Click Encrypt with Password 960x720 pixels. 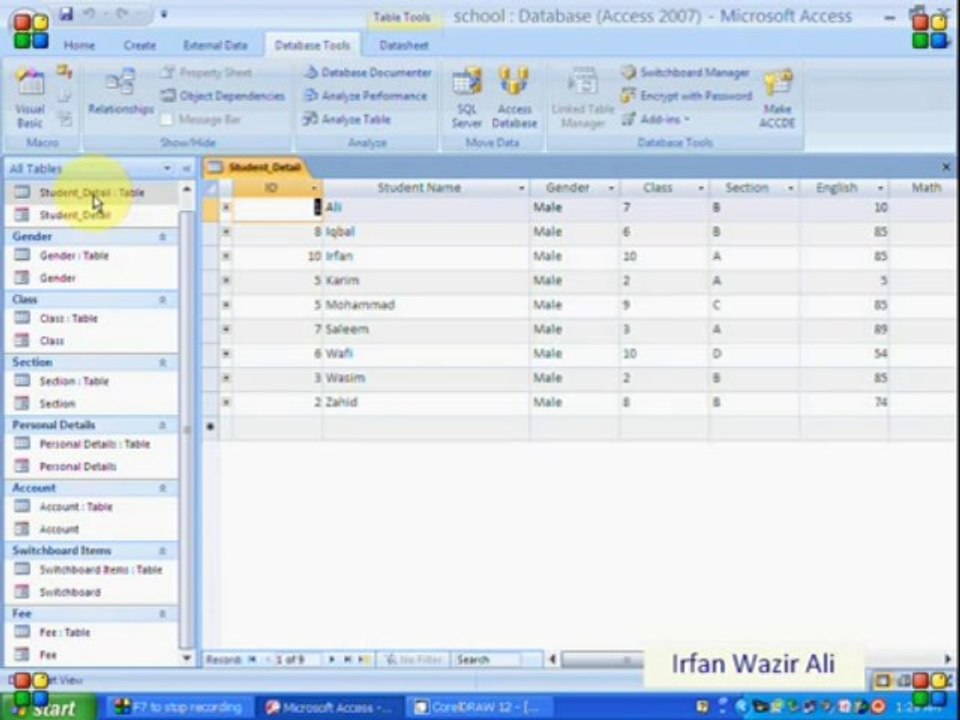(x=687, y=96)
